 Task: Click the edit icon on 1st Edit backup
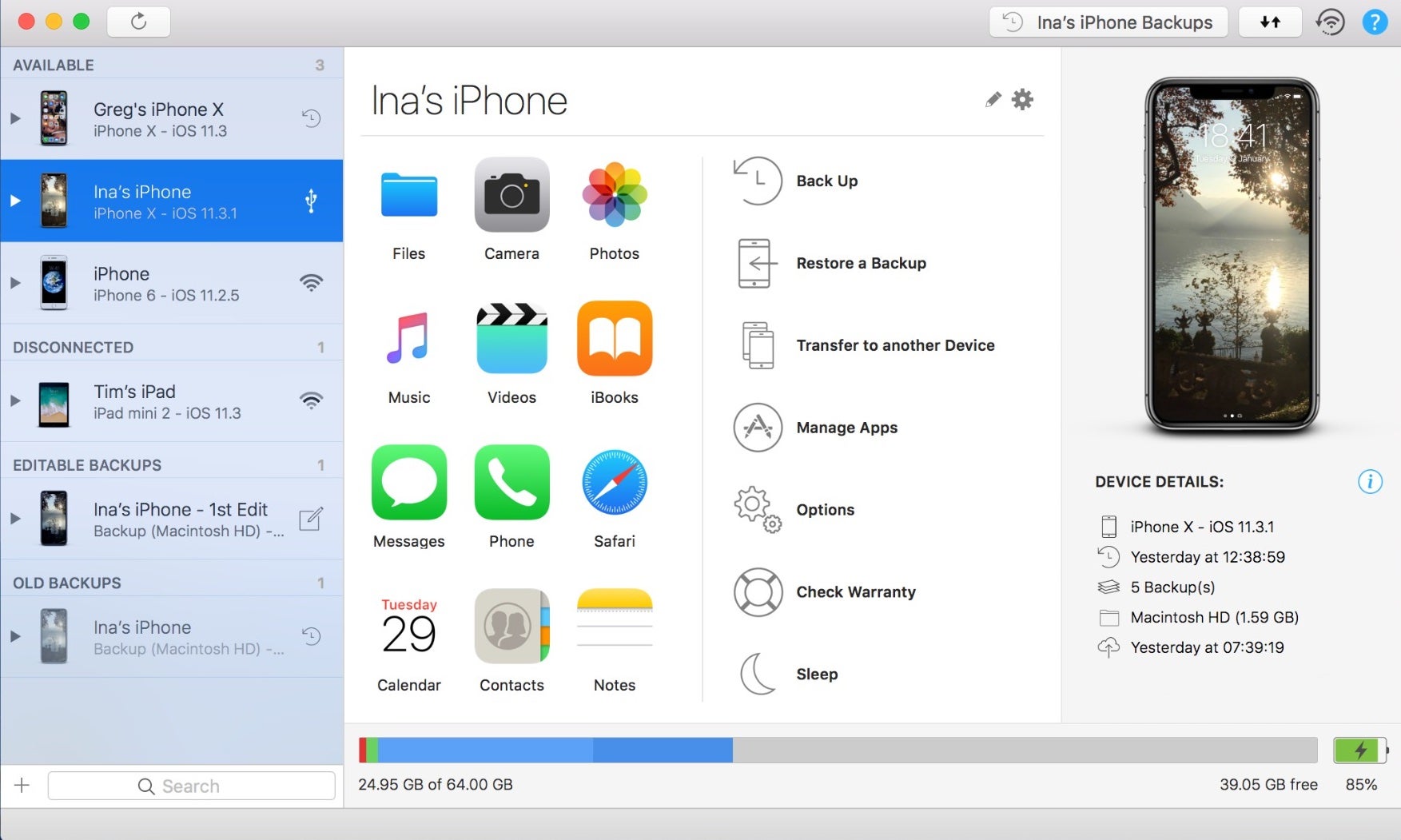click(311, 519)
